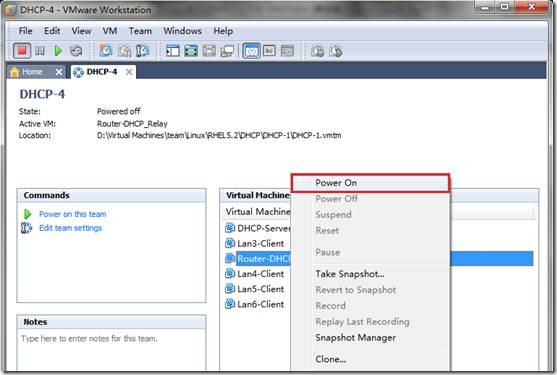Maximize the VMware Workstation window

pos(505,7)
